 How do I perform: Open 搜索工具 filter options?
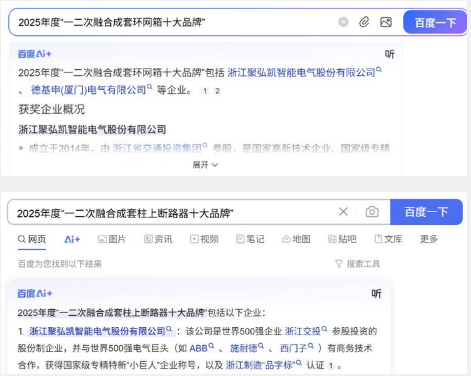(357, 264)
